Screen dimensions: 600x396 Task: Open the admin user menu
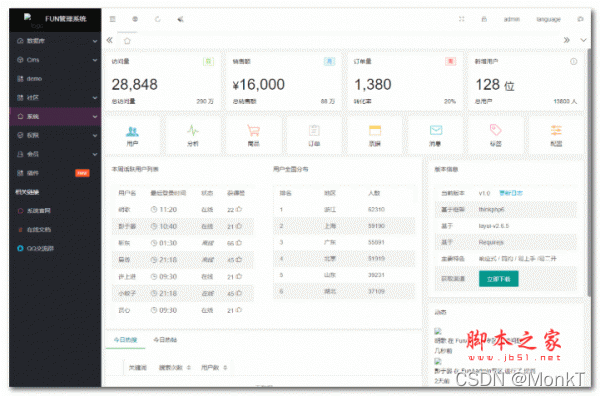512,19
